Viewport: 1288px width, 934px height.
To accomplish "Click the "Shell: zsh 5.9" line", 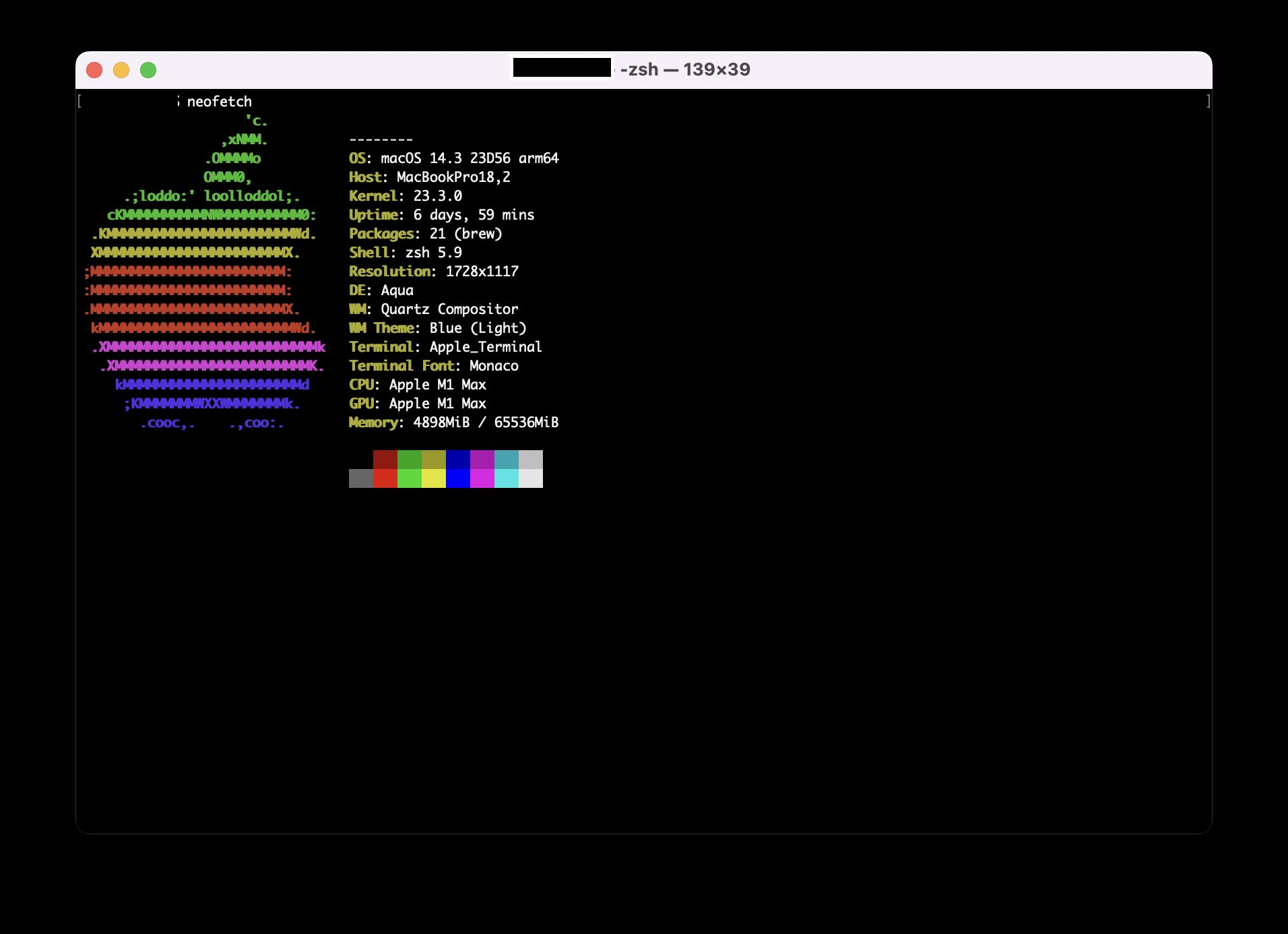I will 406,253.
